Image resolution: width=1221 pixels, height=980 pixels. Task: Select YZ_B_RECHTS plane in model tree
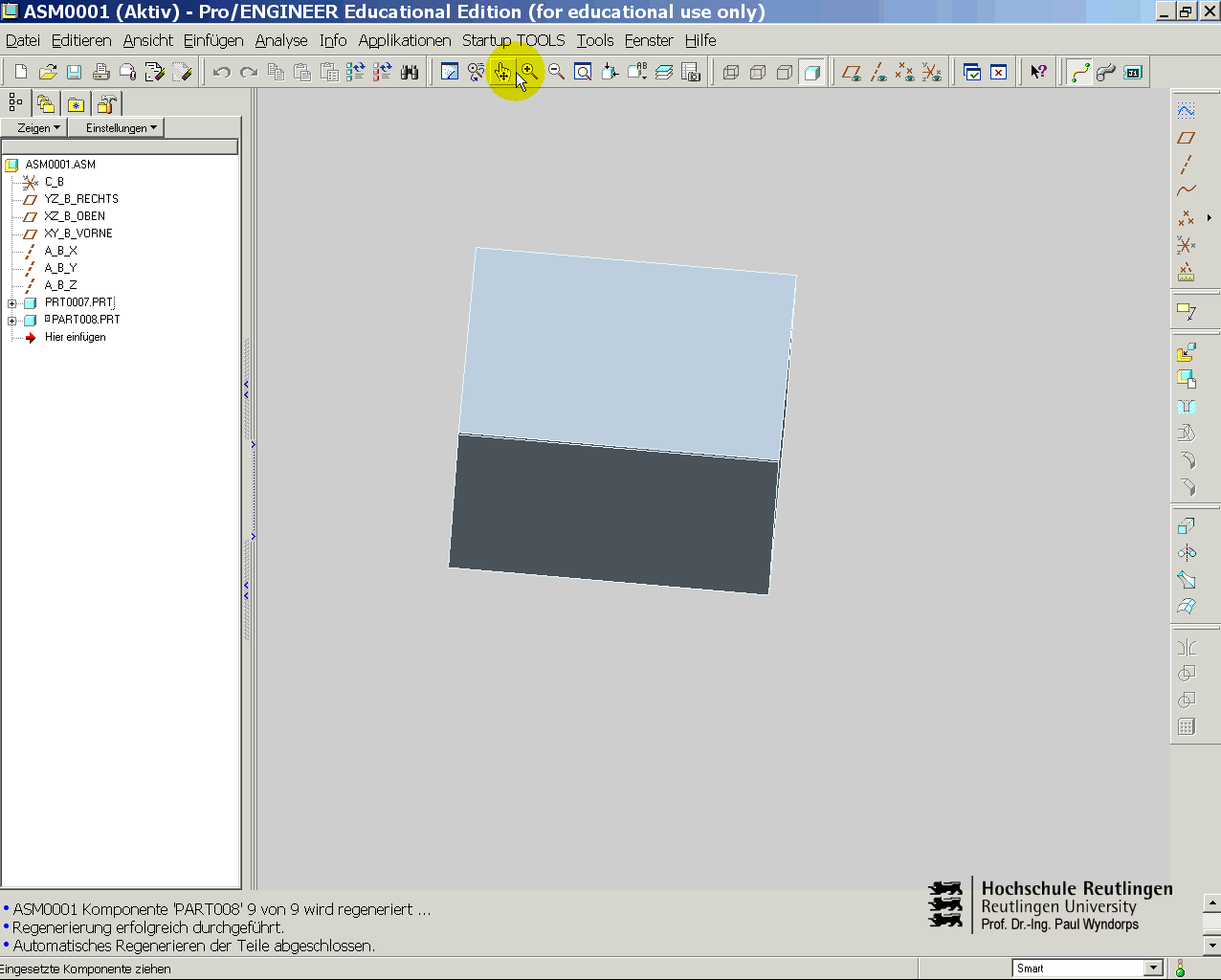(x=81, y=199)
